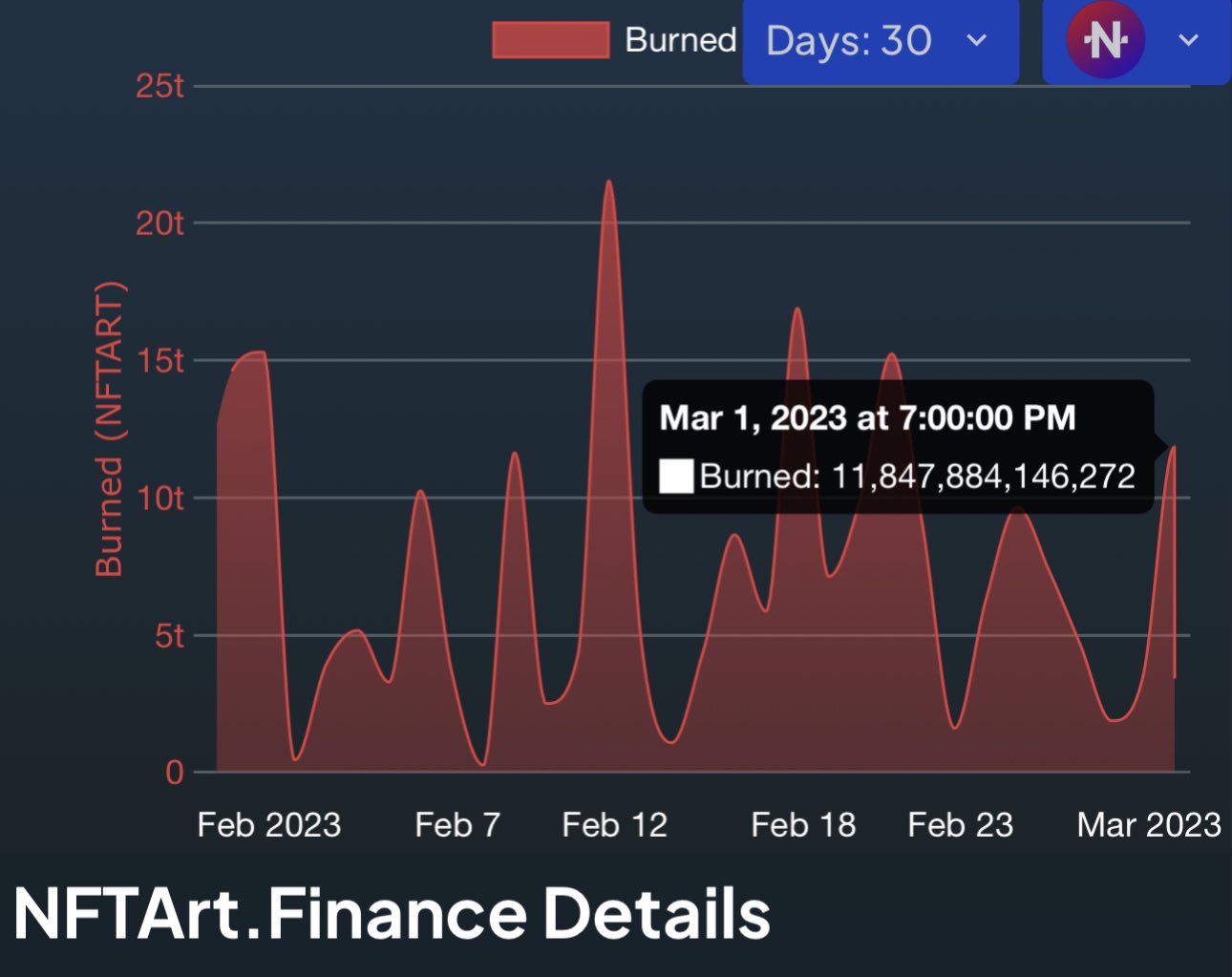Click the 10t y-axis label
1232x977 pixels.
click(159, 499)
